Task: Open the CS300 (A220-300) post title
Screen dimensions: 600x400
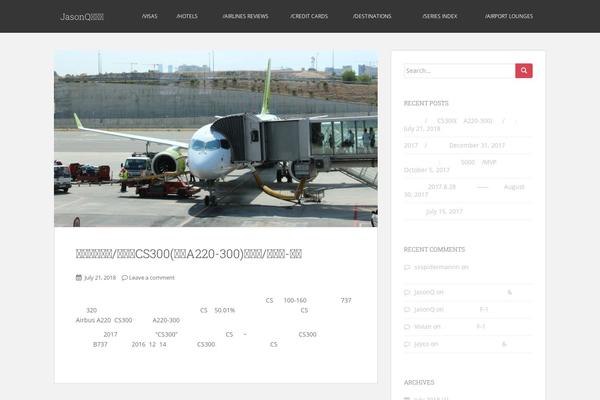Action: (189, 254)
